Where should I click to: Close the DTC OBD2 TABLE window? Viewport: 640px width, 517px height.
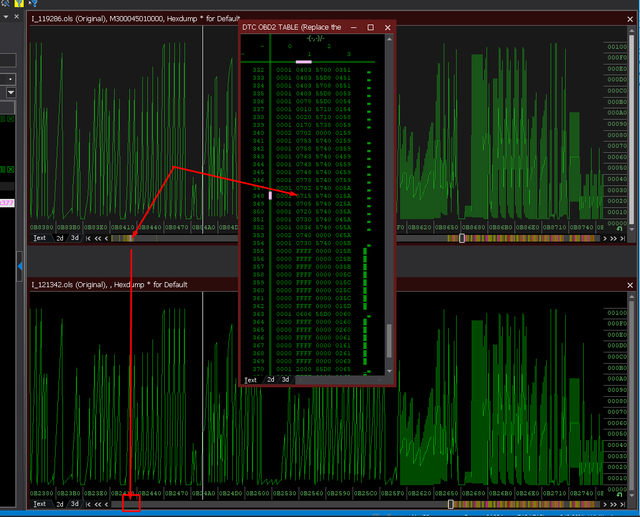point(387,27)
